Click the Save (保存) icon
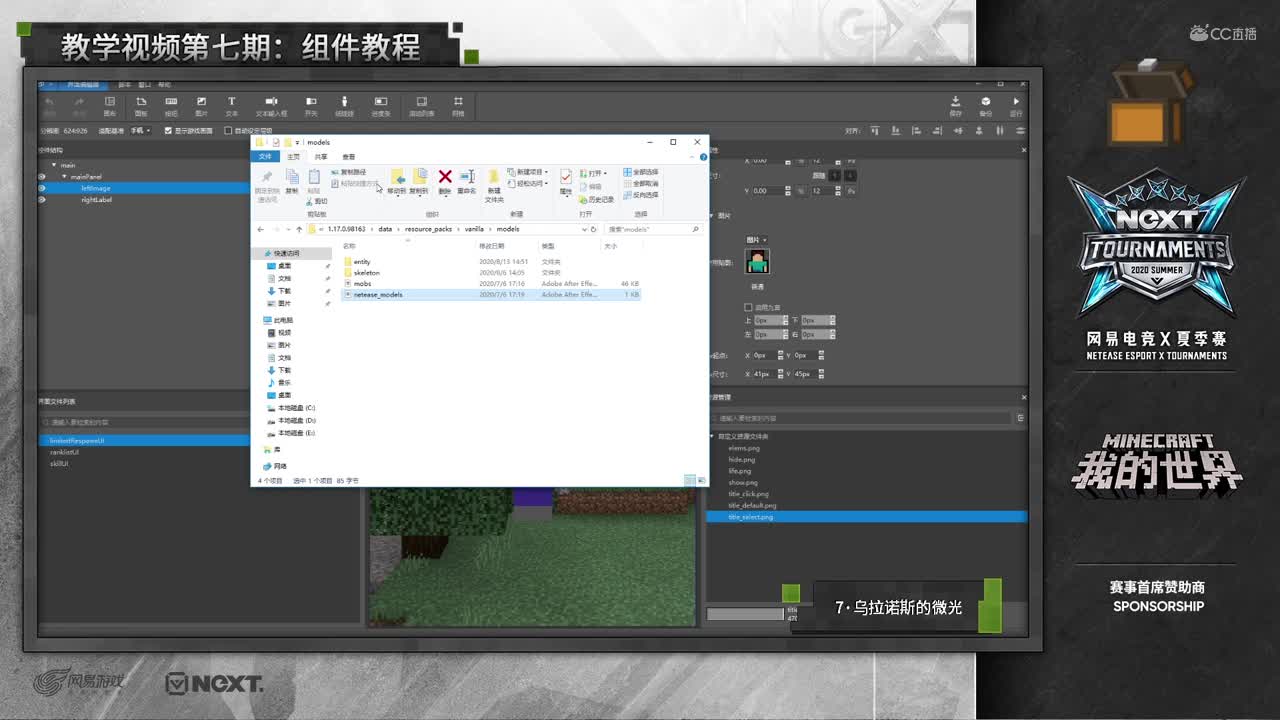 coord(955,102)
